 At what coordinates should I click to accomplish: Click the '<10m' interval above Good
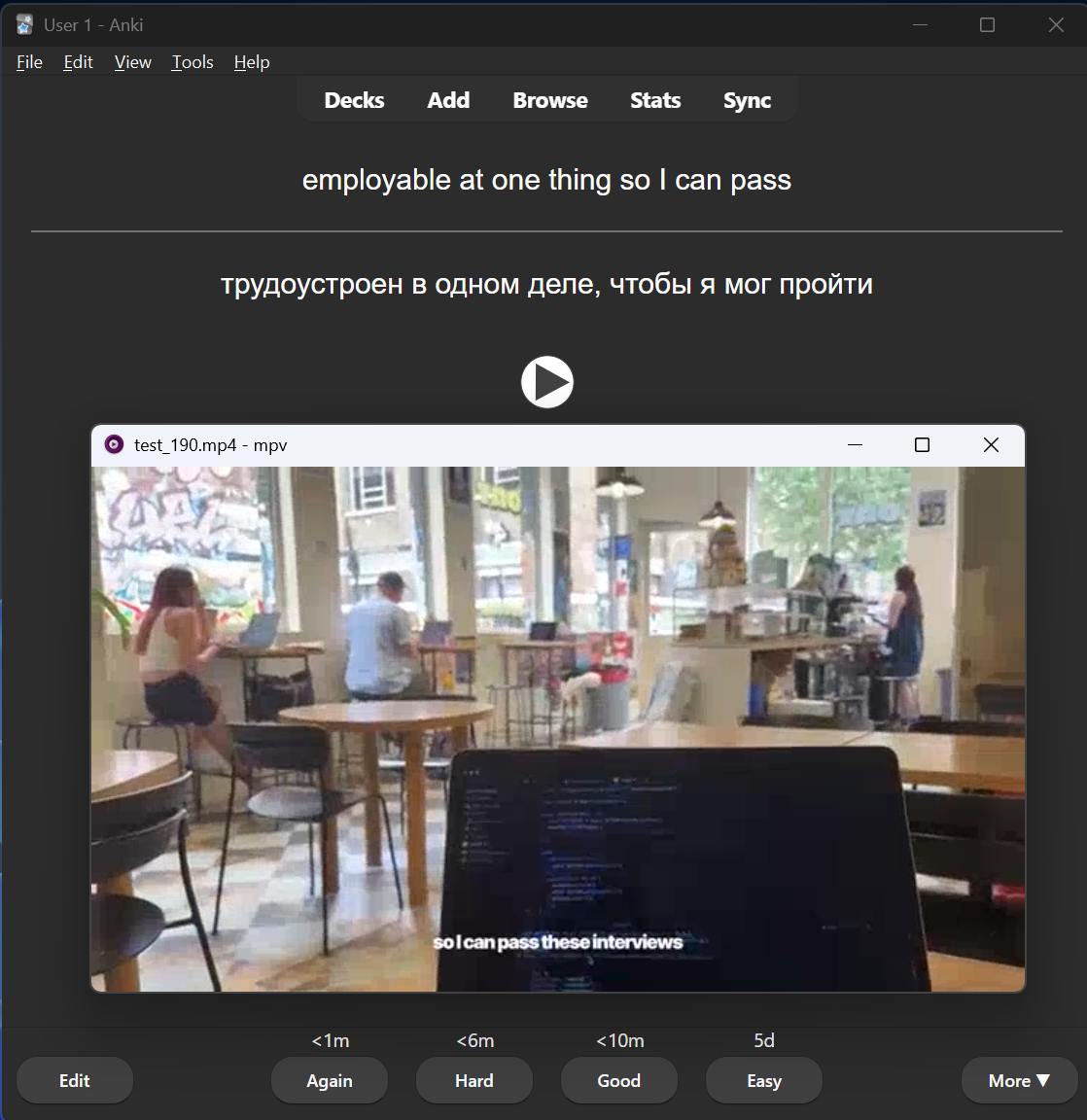point(620,1040)
